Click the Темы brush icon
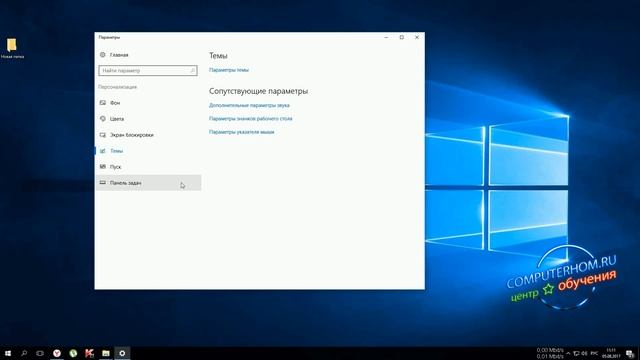 (102, 151)
